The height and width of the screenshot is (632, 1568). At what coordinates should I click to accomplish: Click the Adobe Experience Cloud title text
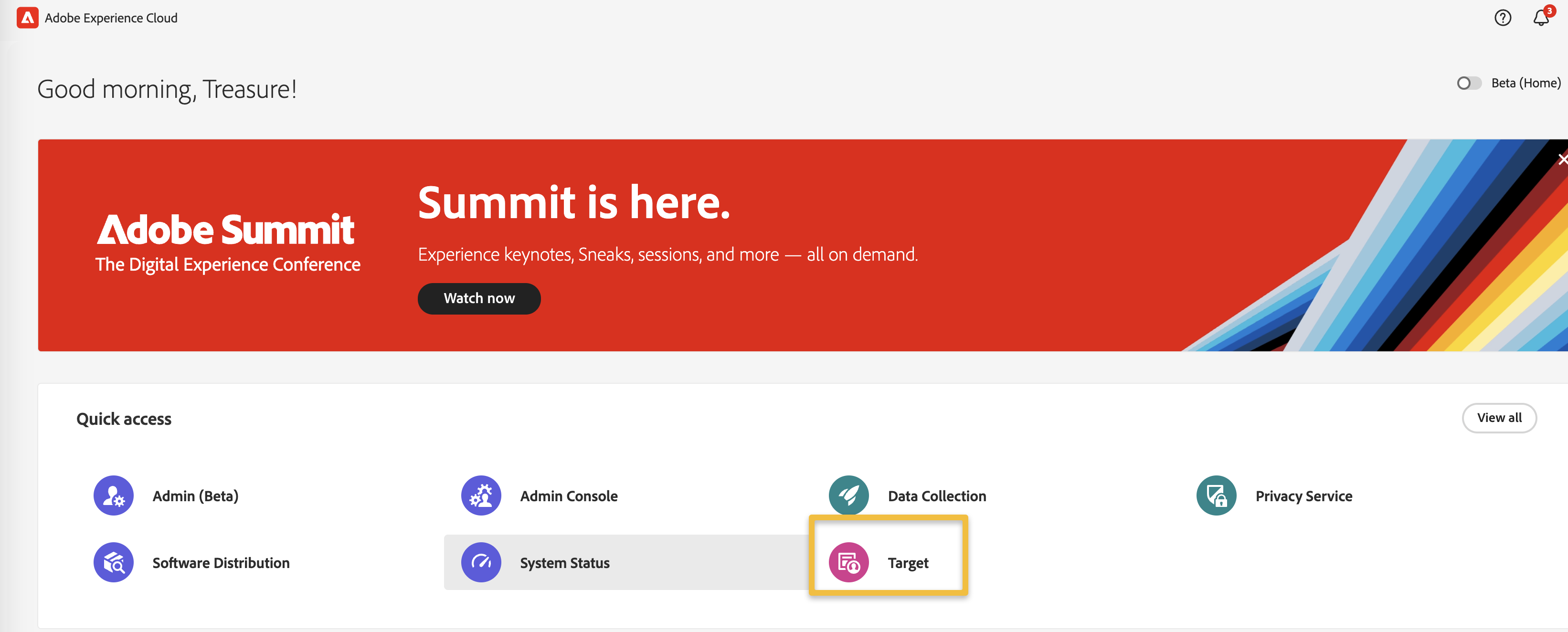point(111,18)
